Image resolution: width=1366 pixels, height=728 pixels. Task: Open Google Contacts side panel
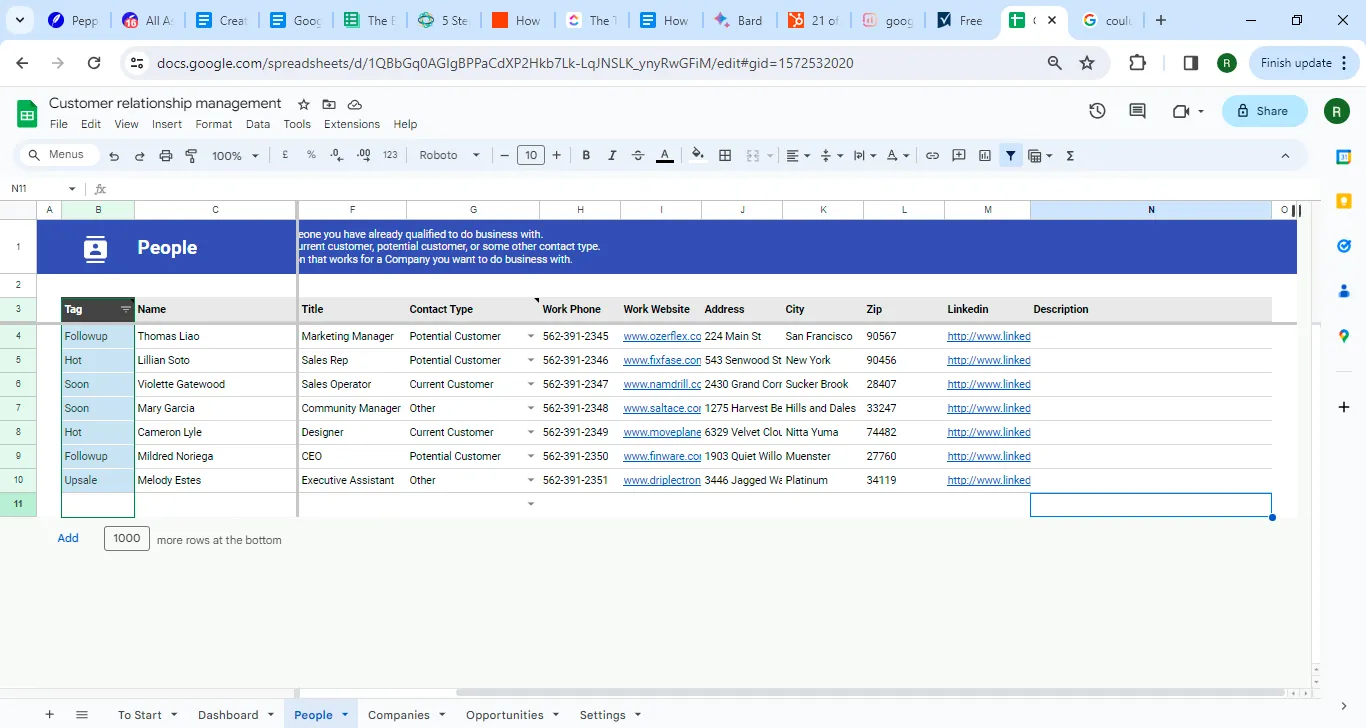click(x=1344, y=291)
